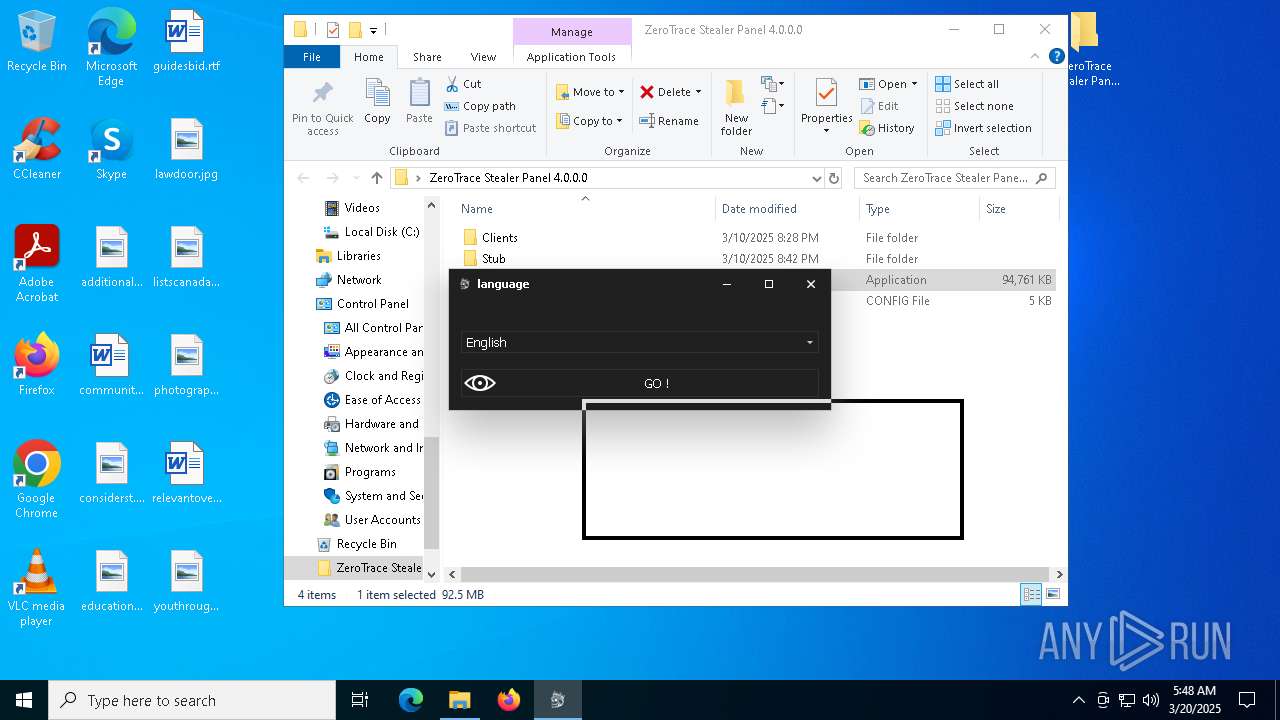Switch to large icons view button
The image size is (1280, 720).
[1053, 594]
